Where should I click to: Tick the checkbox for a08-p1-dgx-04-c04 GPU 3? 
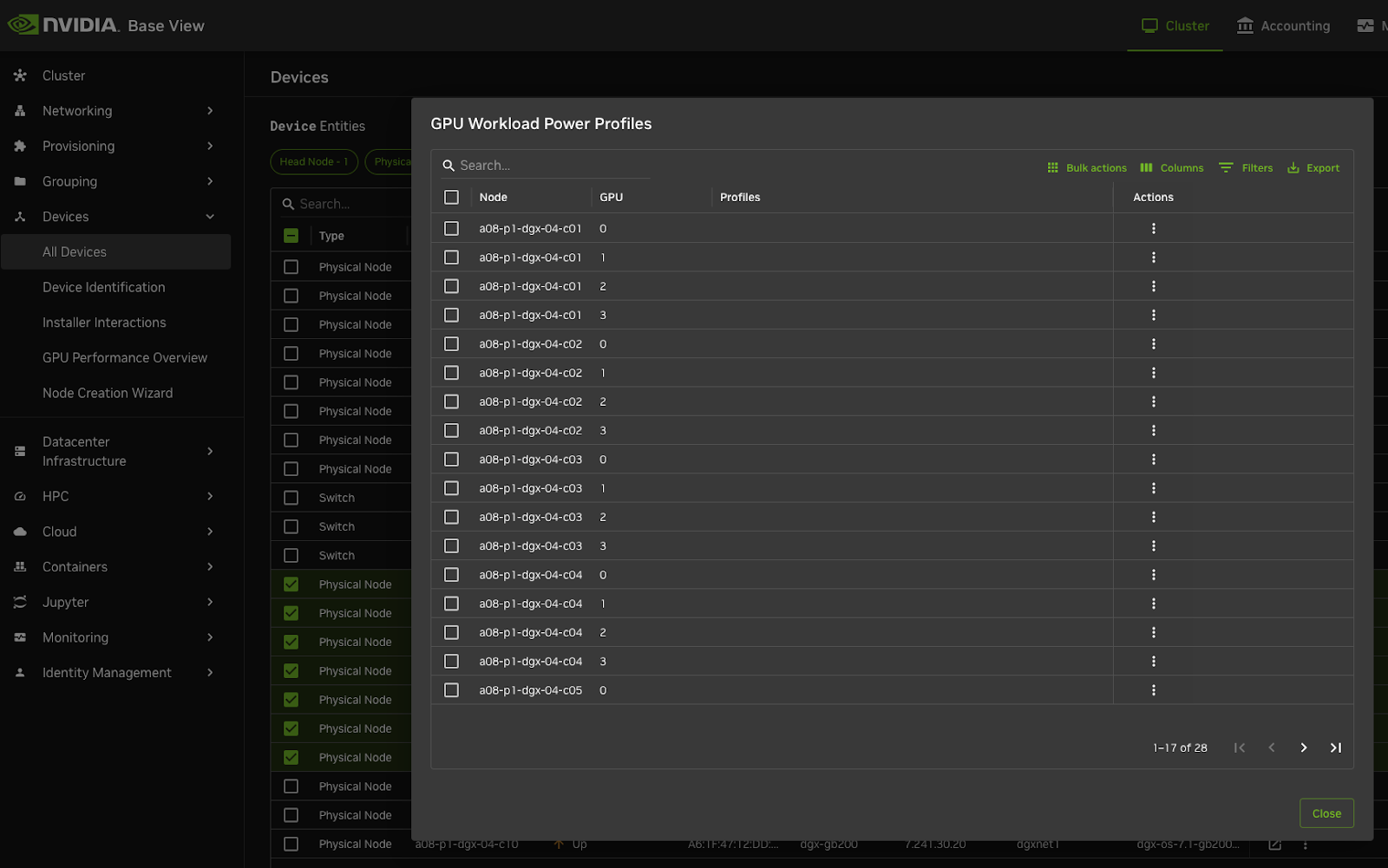click(451, 662)
